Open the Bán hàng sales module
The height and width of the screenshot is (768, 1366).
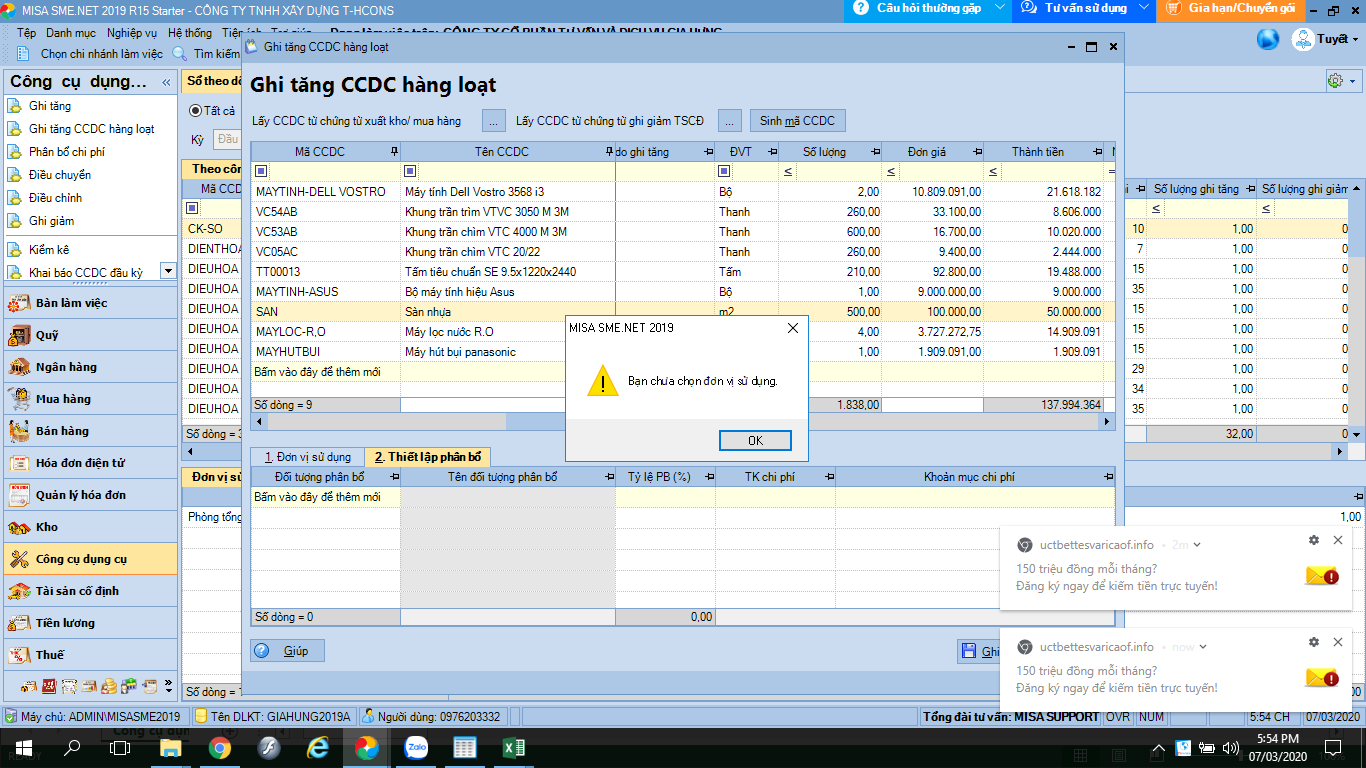tap(89, 431)
